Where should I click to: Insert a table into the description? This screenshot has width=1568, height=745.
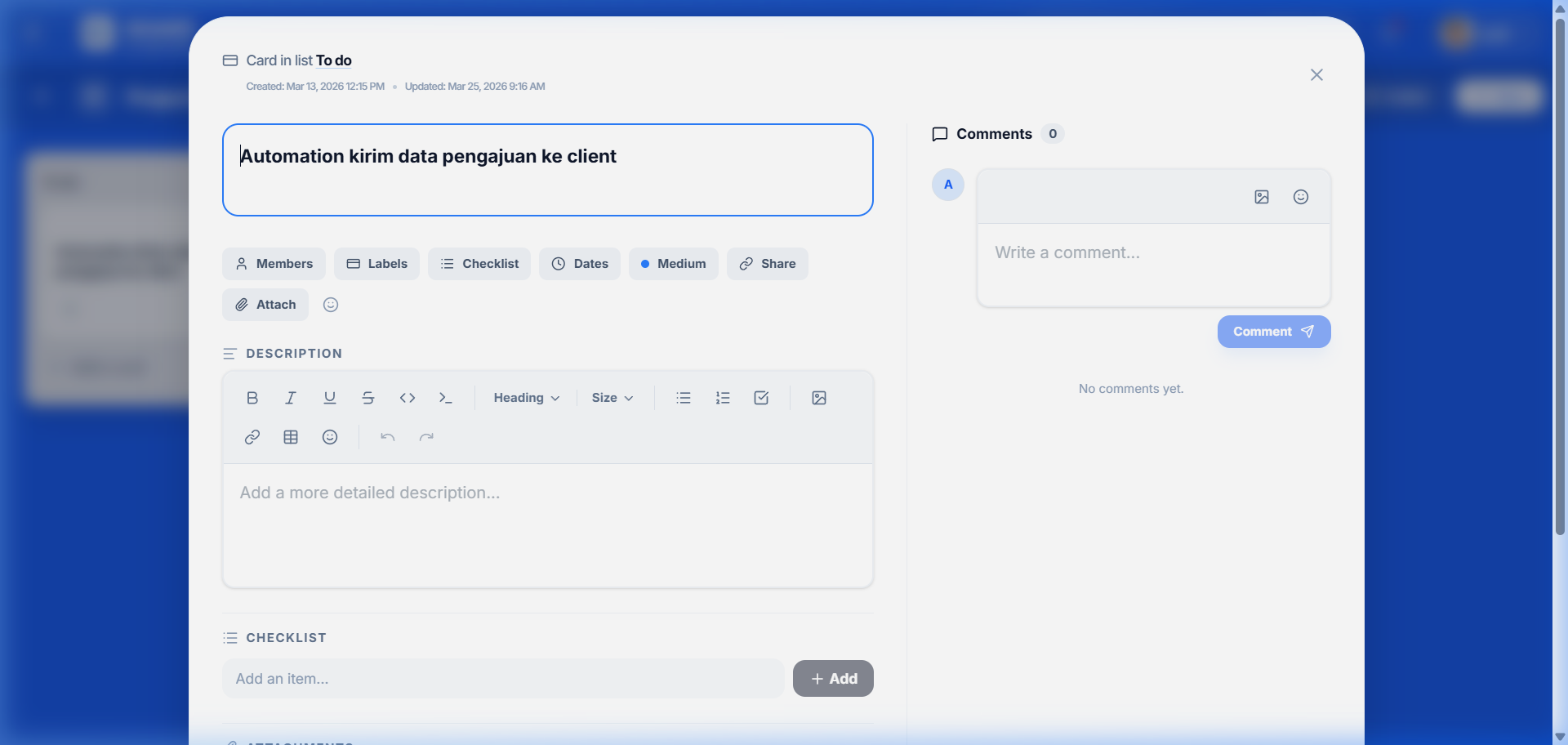coord(291,437)
